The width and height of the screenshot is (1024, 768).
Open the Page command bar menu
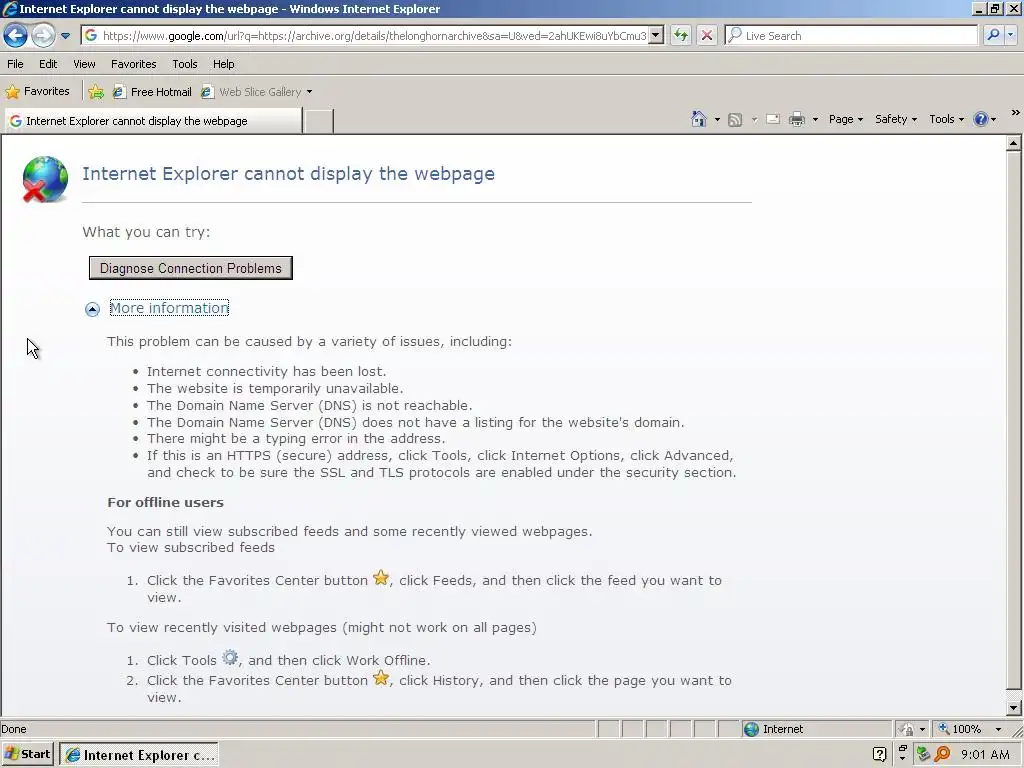coord(846,119)
